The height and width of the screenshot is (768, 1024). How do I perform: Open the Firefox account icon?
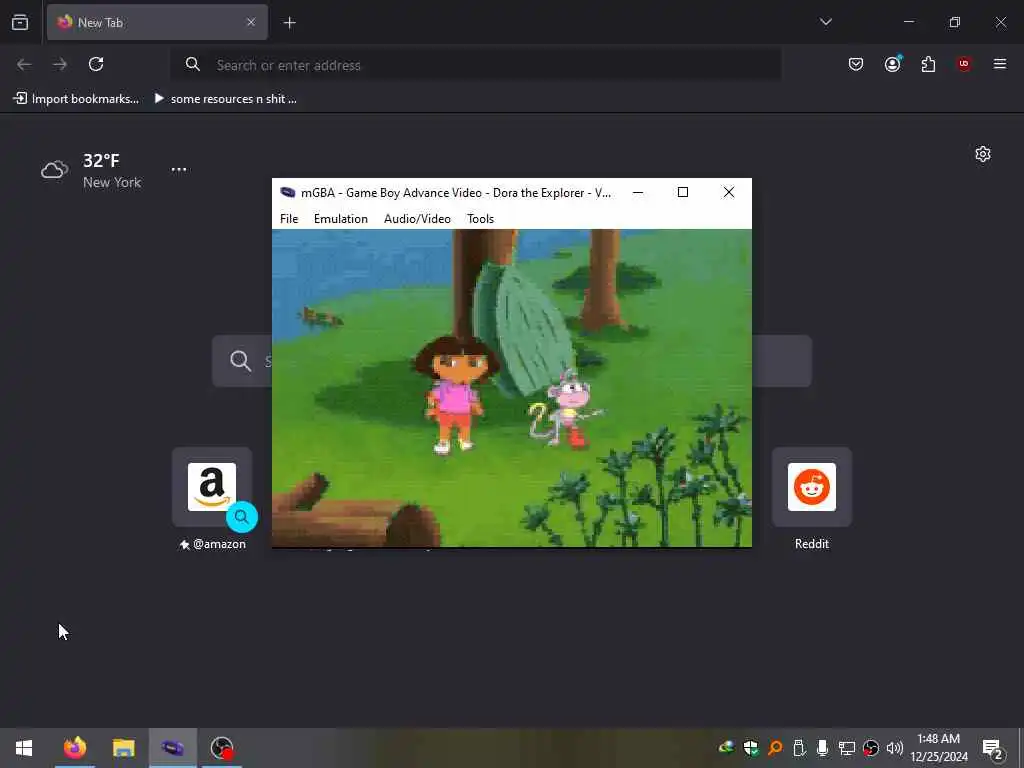(892, 64)
